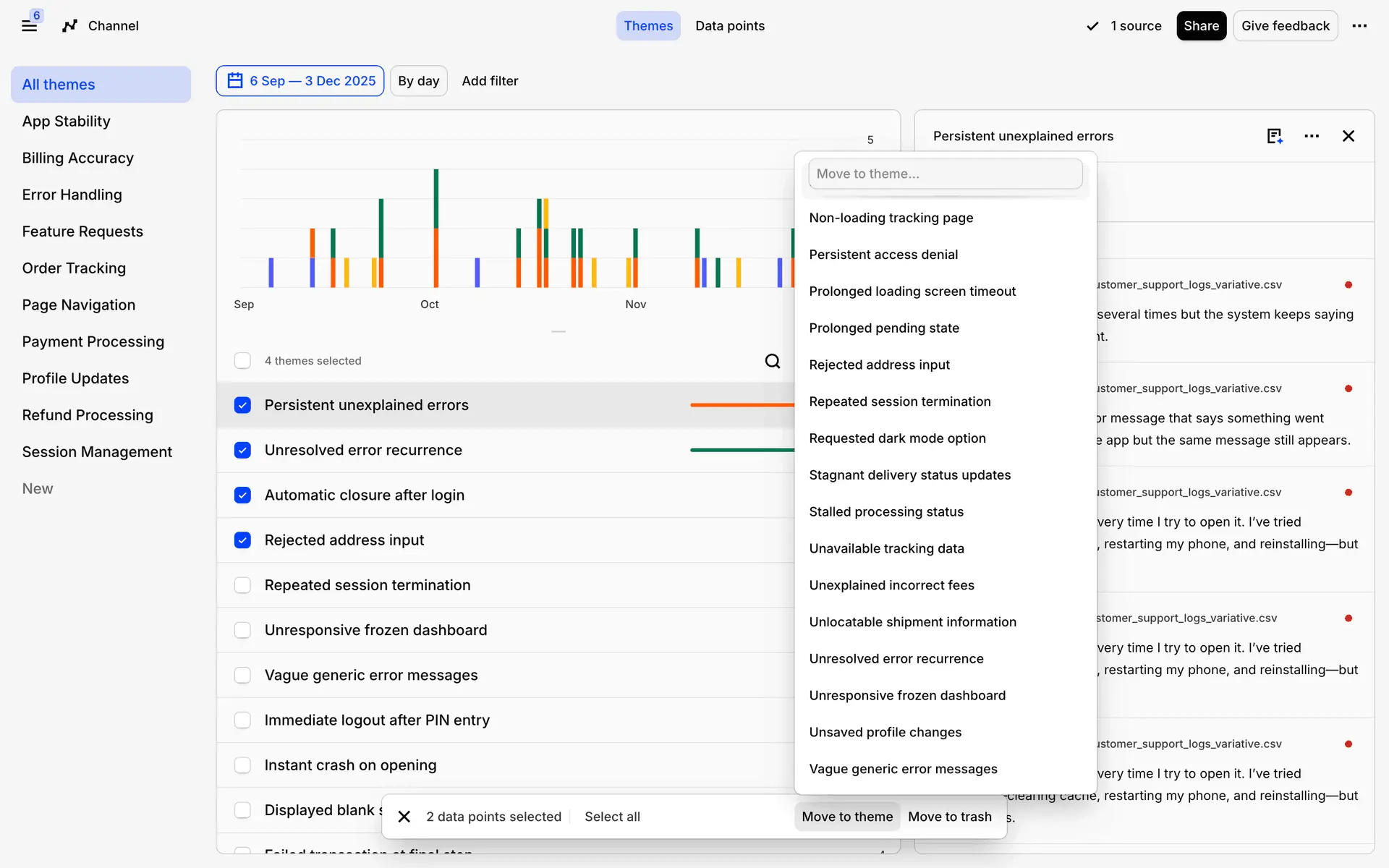Open the hamburger menu with notification badge
Viewport: 1389px width, 868px height.
pos(29,26)
